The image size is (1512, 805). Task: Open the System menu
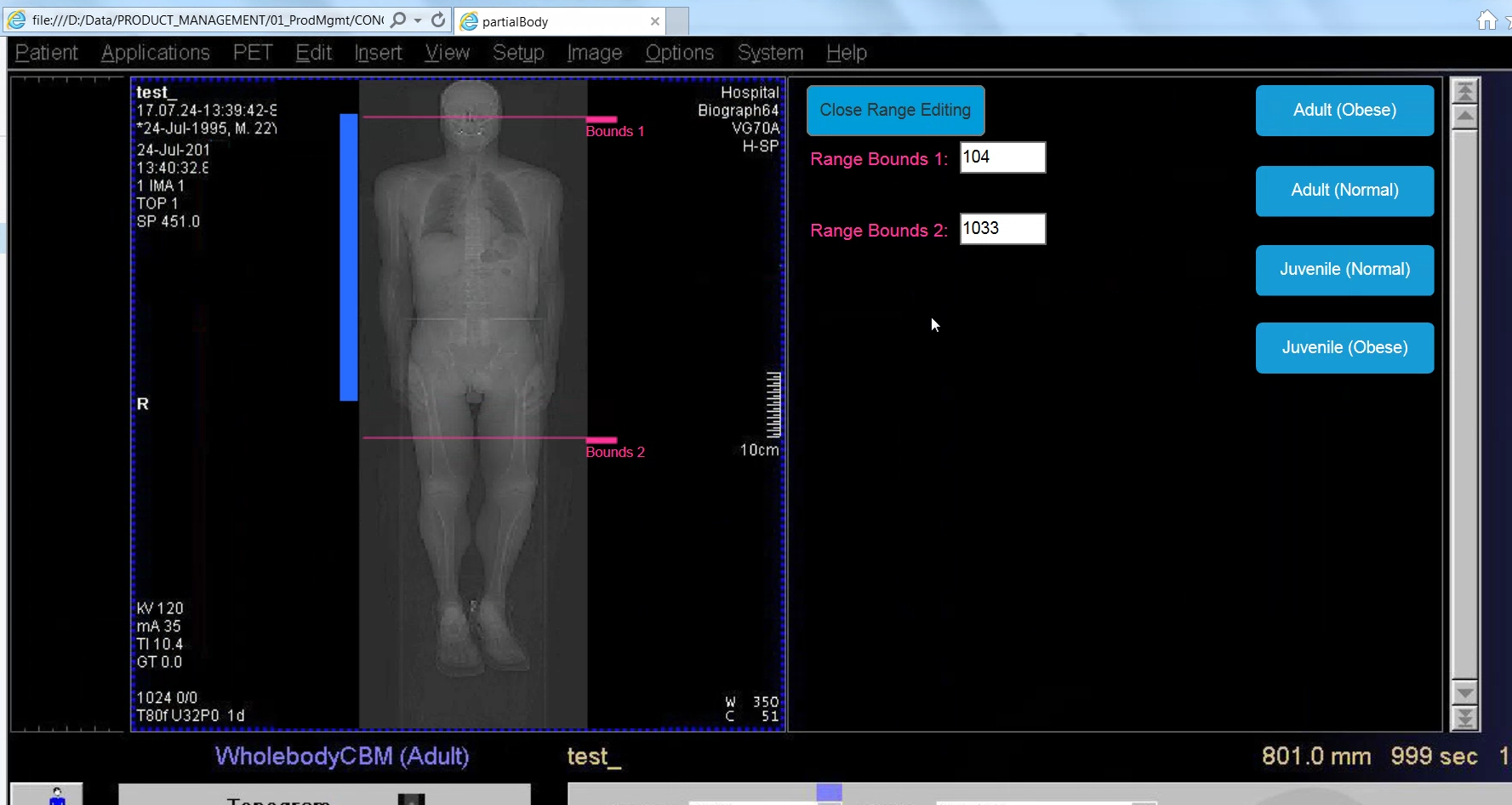click(x=770, y=53)
